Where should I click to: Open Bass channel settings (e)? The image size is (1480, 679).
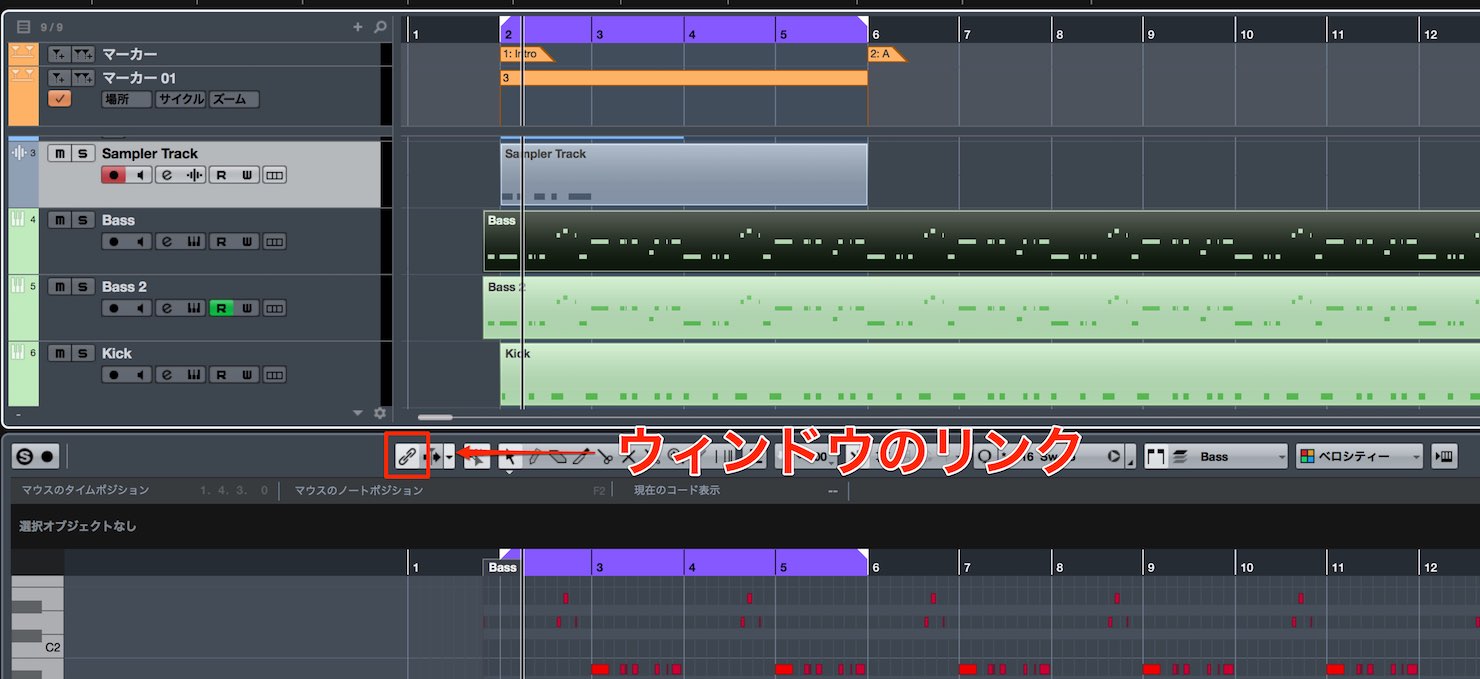click(167, 242)
